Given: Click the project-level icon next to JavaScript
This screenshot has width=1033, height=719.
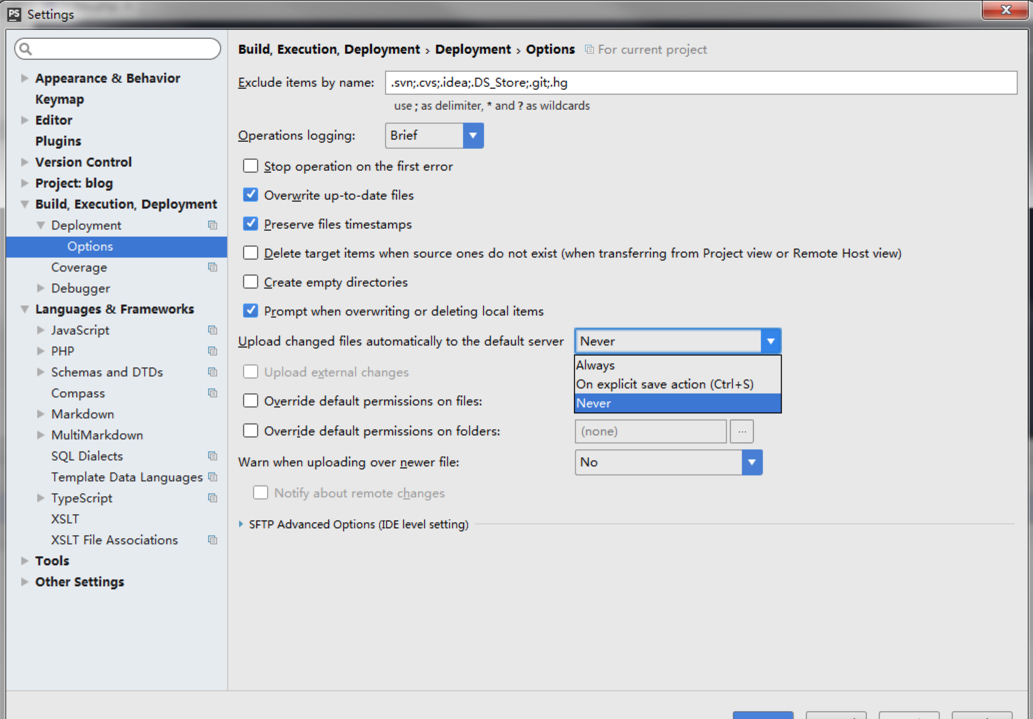Looking at the screenshot, I should point(213,330).
